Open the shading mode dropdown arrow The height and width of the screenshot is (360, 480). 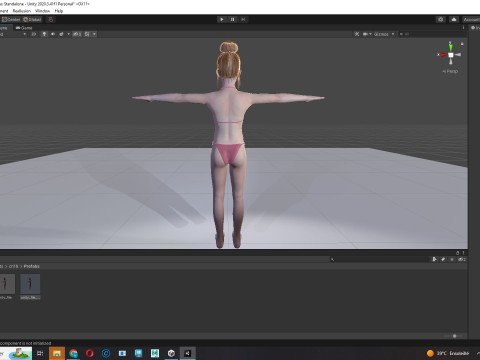click(x=24, y=34)
